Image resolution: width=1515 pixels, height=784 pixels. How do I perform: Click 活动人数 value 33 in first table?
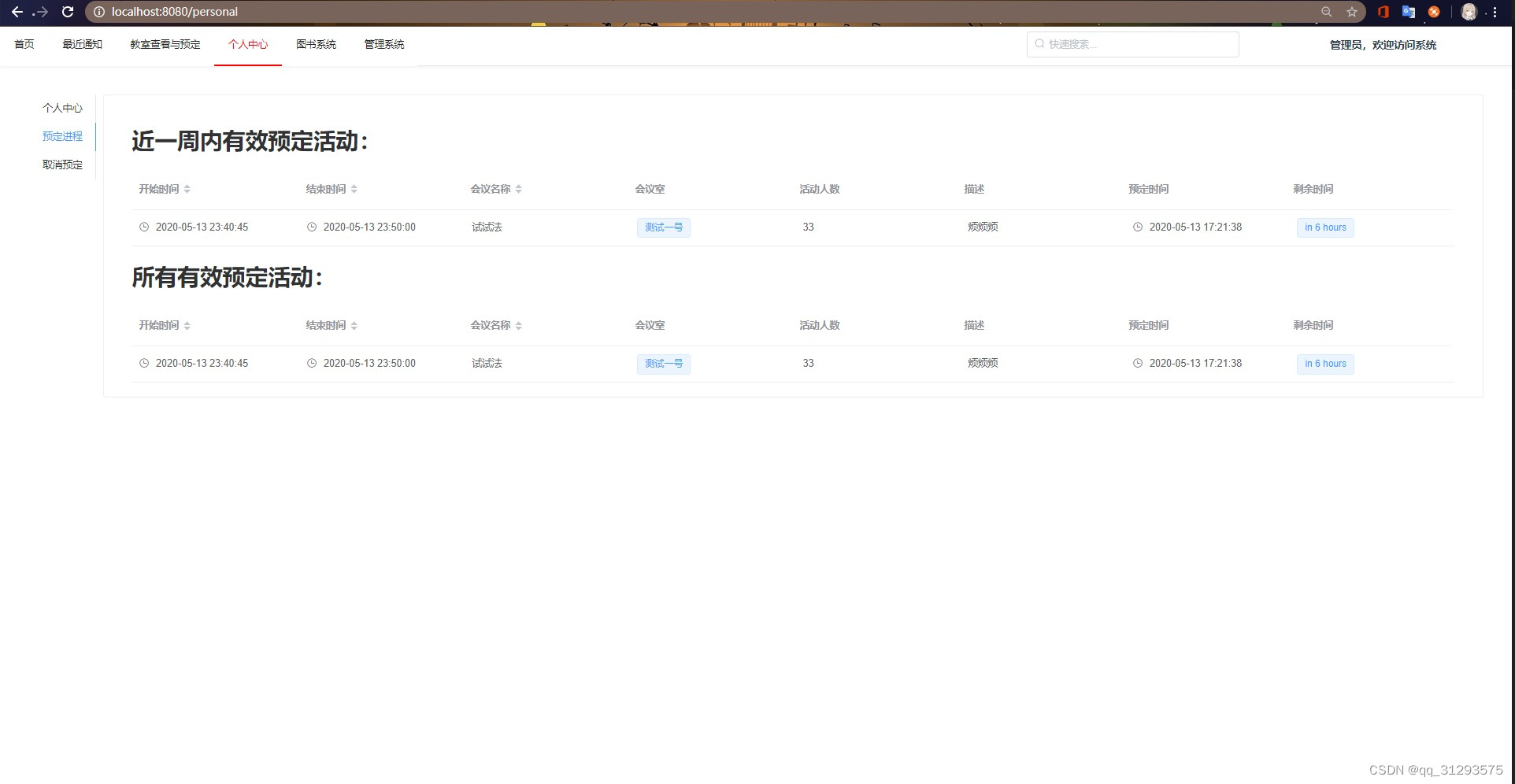click(808, 227)
